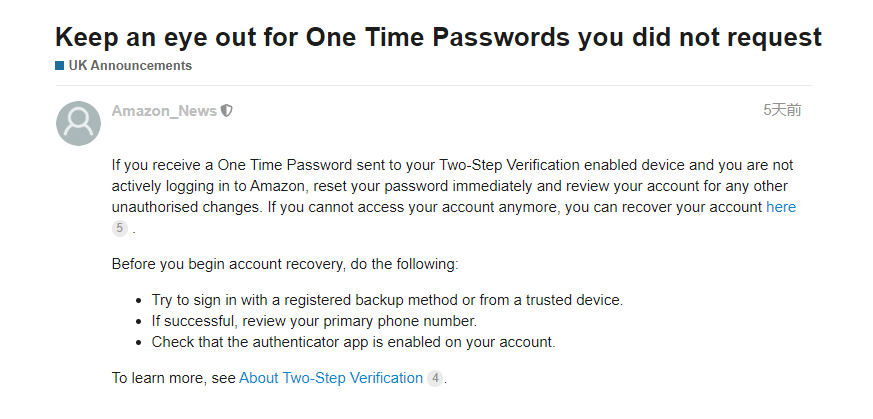Follow the "here" account recovery link

tap(781, 207)
